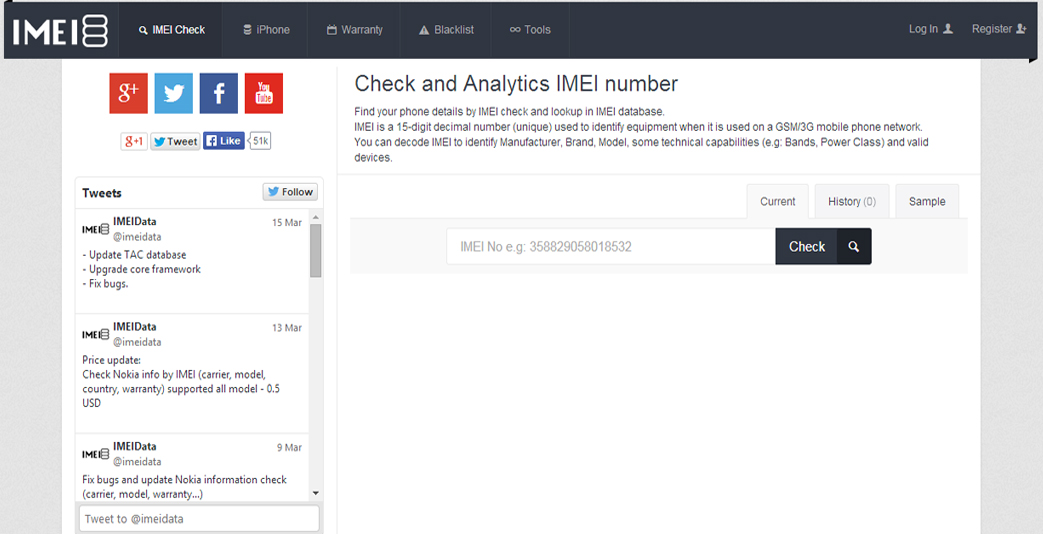The width and height of the screenshot is (1043, 534).
Task: Go to the Blacklist menu
Action: [x=446, y=30]
